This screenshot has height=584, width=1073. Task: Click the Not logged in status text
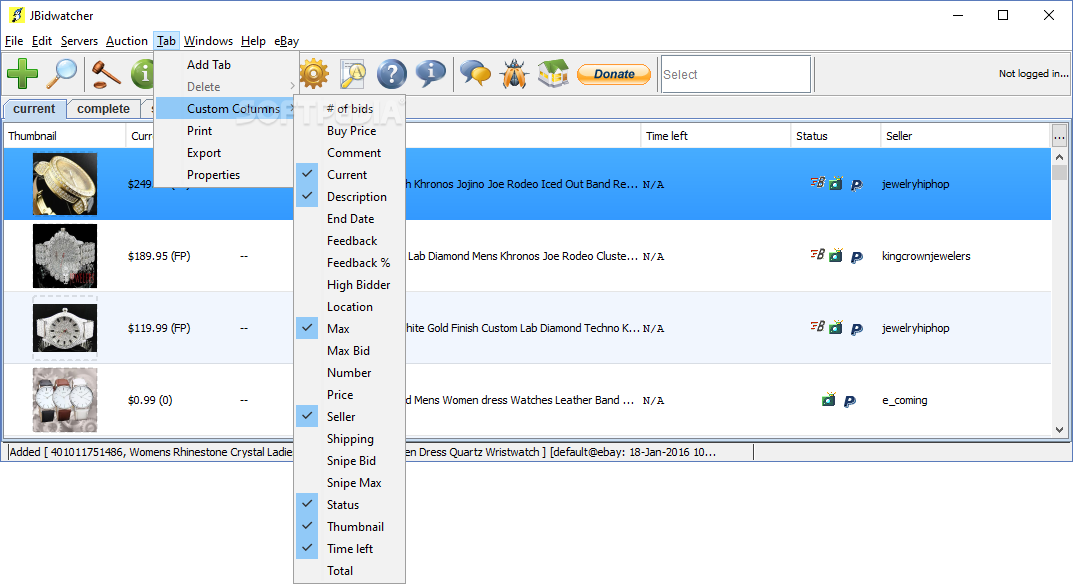(x=1033, y=73)
